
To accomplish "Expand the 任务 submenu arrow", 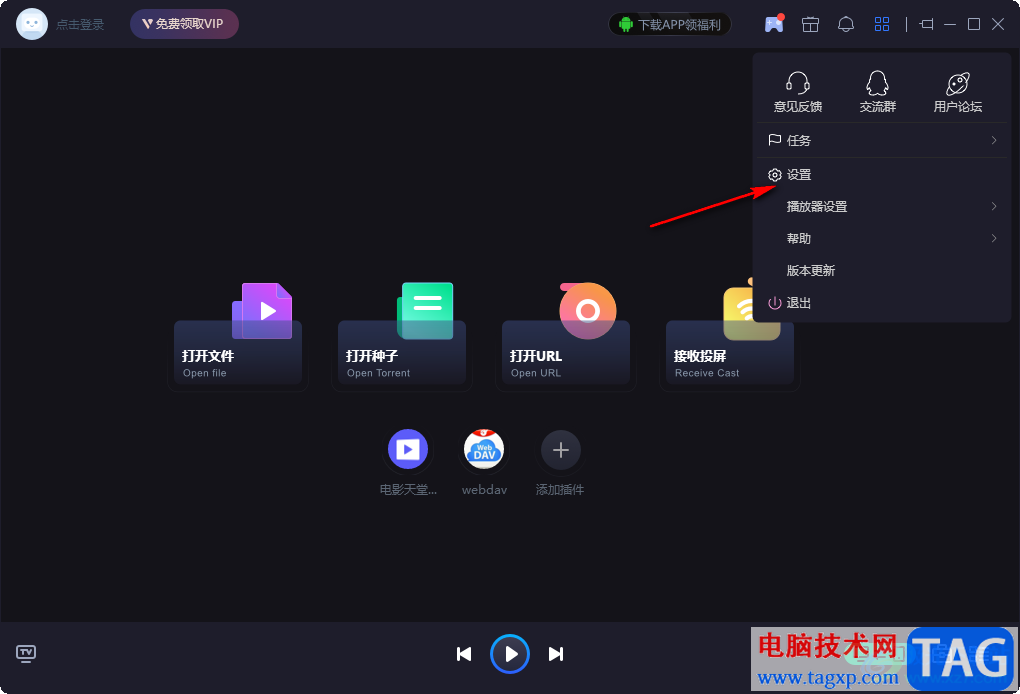I will click(994, 140).
